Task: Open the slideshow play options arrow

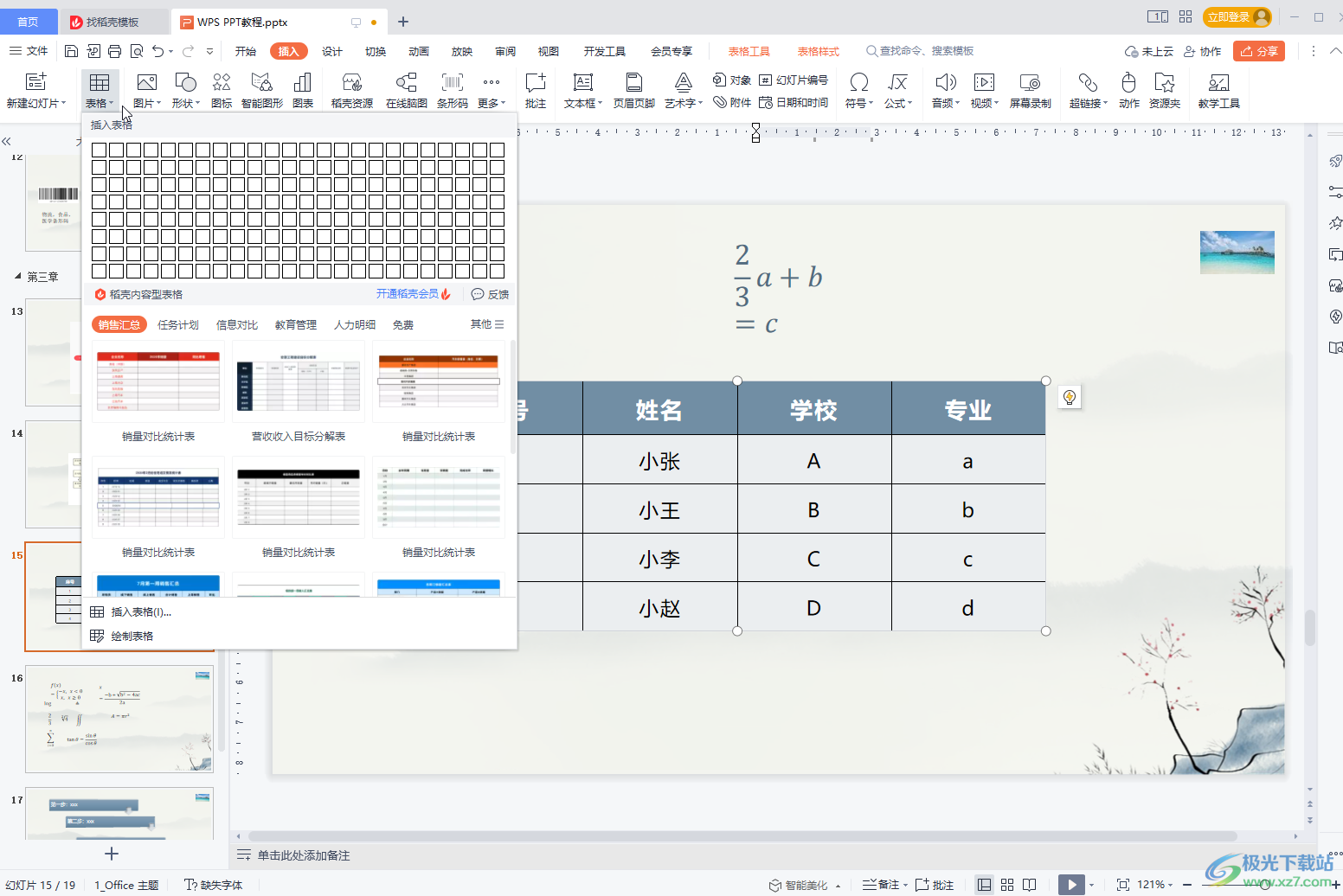Action: click(1091, 885)
